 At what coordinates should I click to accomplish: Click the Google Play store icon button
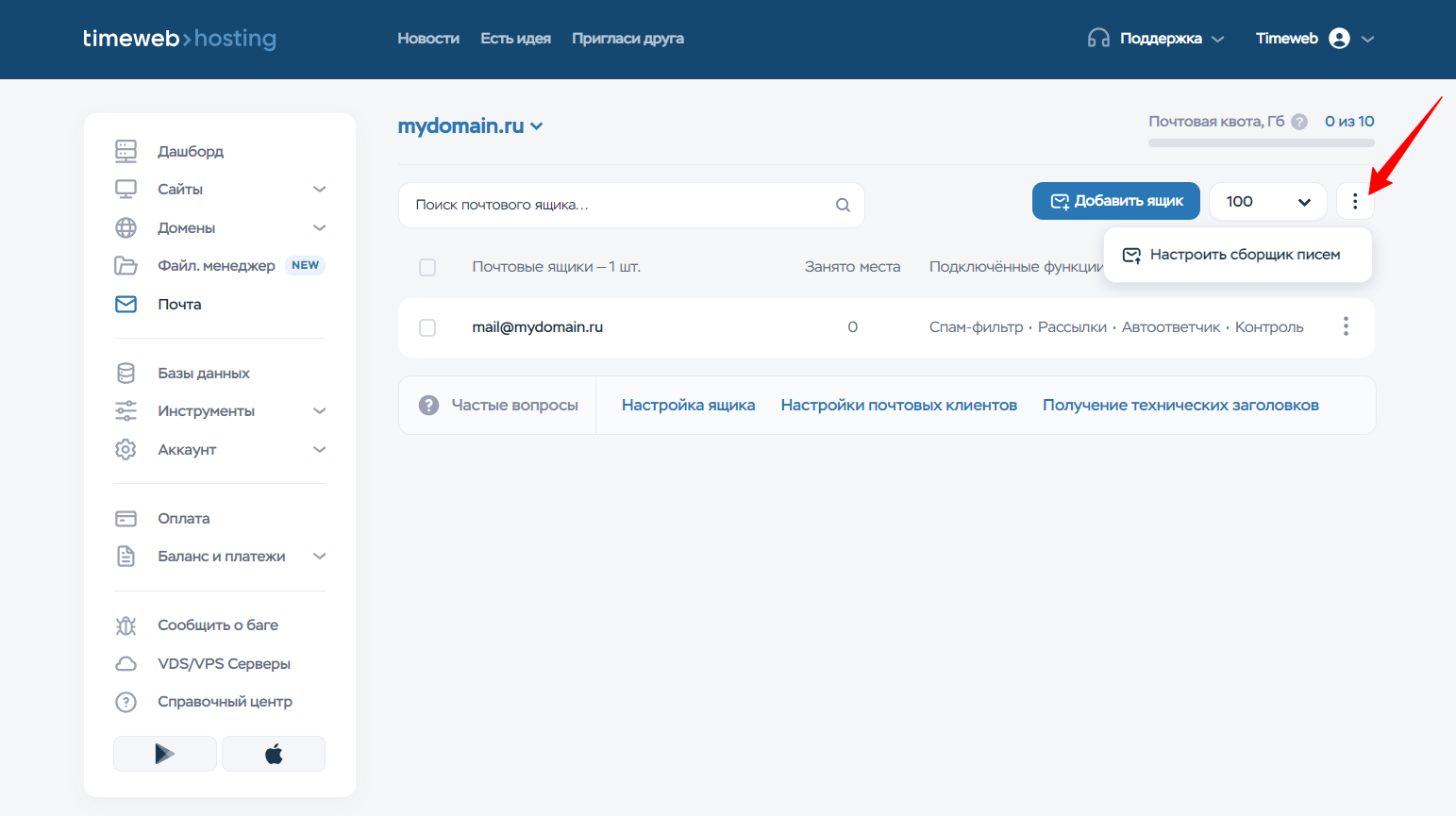165,754
